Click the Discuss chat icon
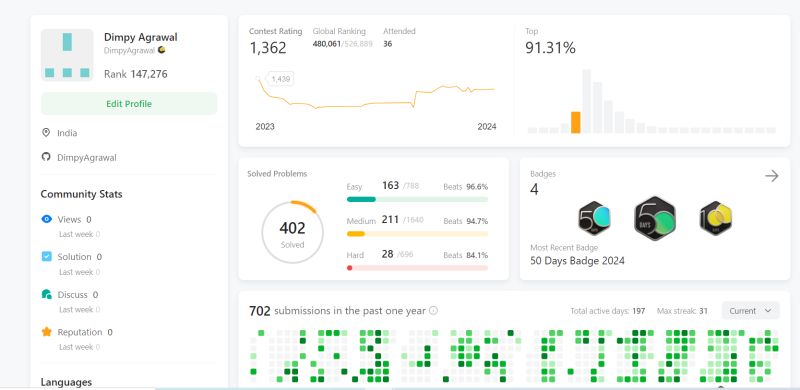 (x=46, y=294)
